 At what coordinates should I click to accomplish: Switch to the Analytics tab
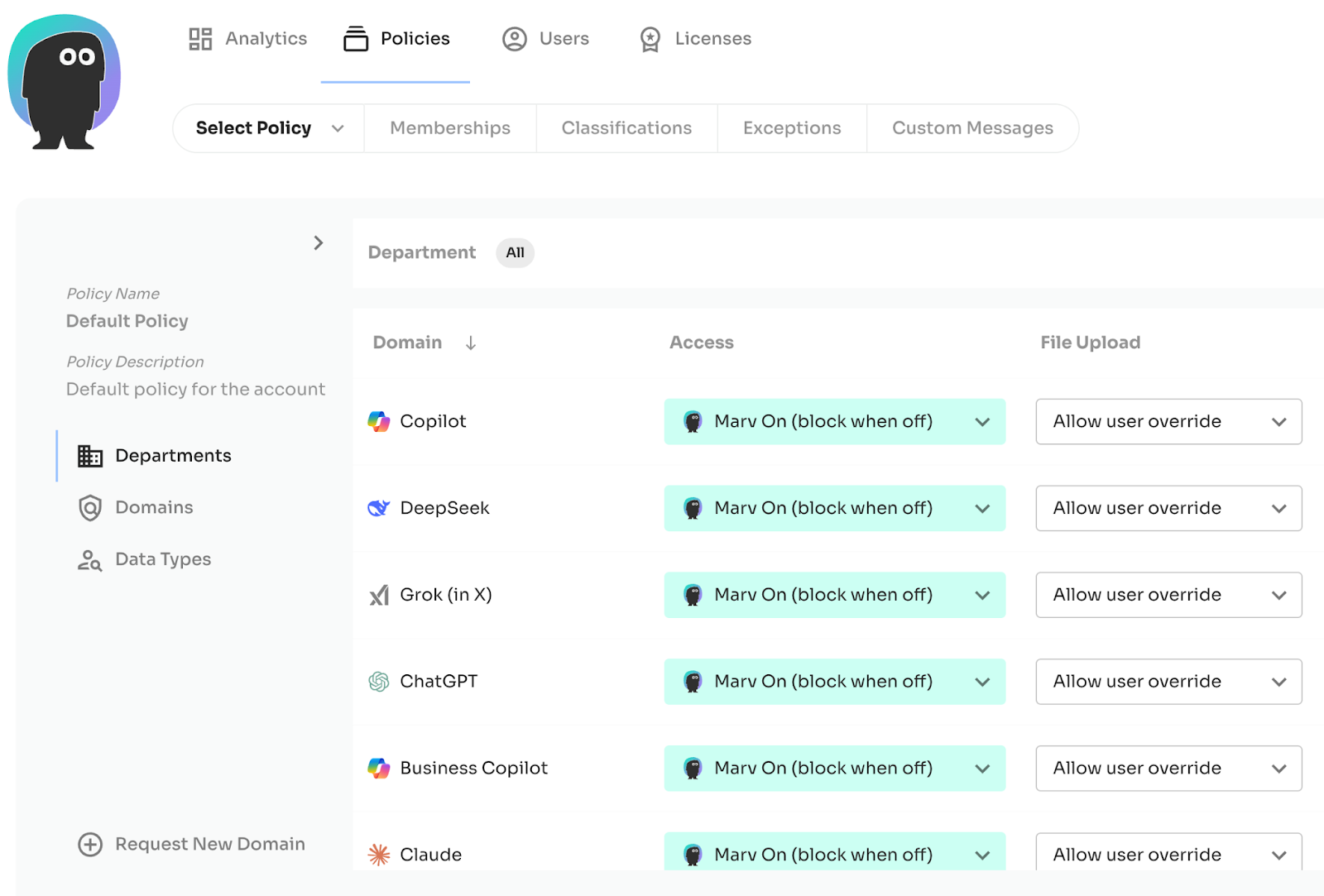pos(247,39)
